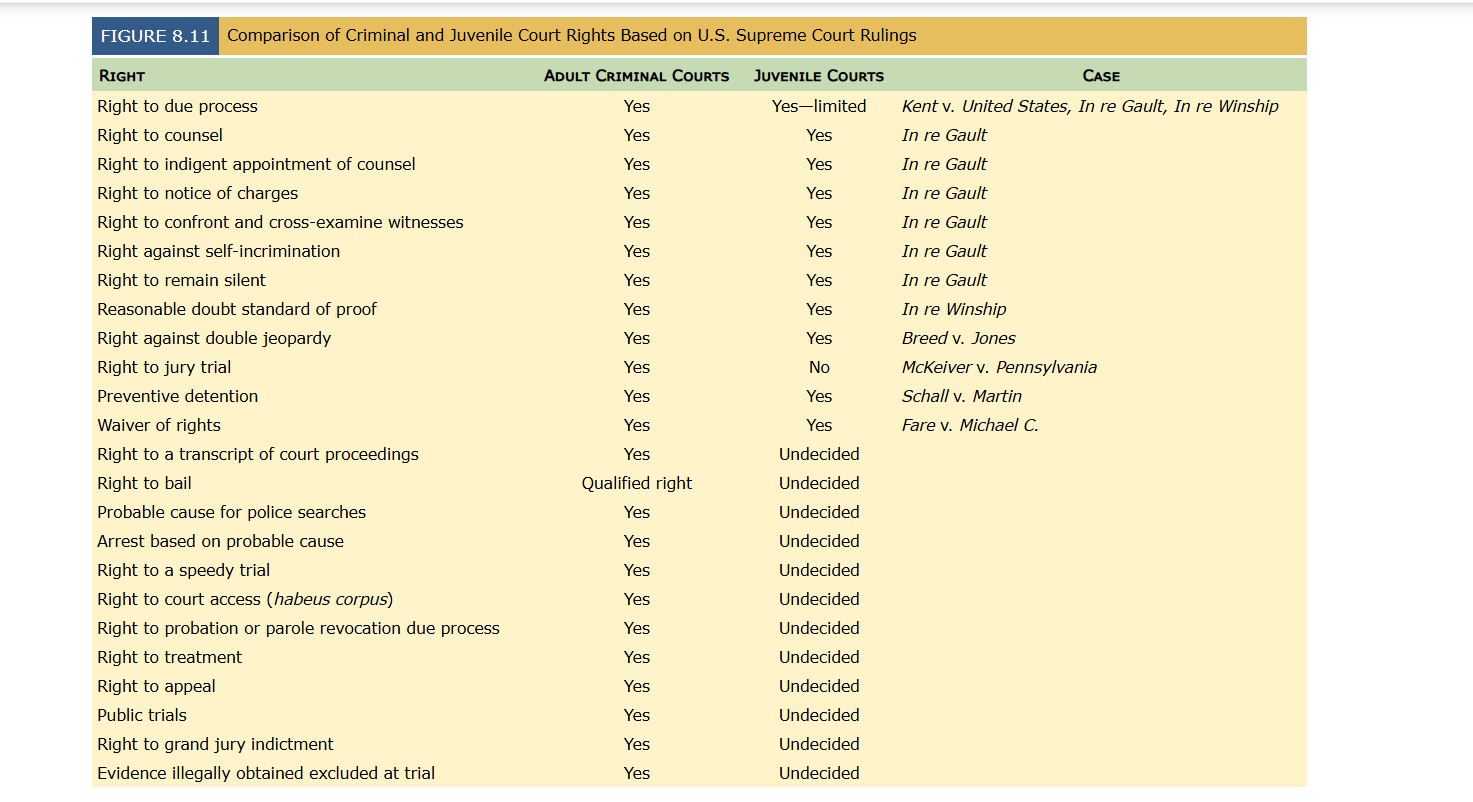1473x802 pixels.
Task: Click Right to court access habeus corpus row
Action: pos(699,599)
